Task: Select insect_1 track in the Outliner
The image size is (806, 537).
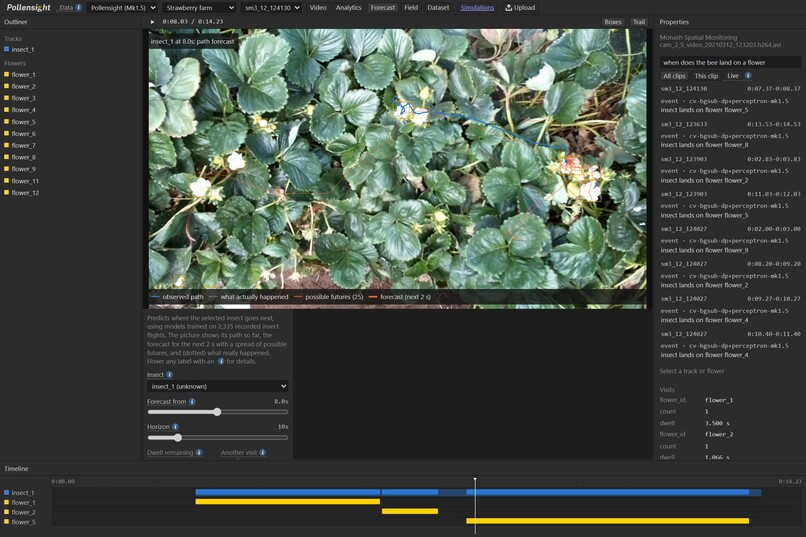Action: 23,49
